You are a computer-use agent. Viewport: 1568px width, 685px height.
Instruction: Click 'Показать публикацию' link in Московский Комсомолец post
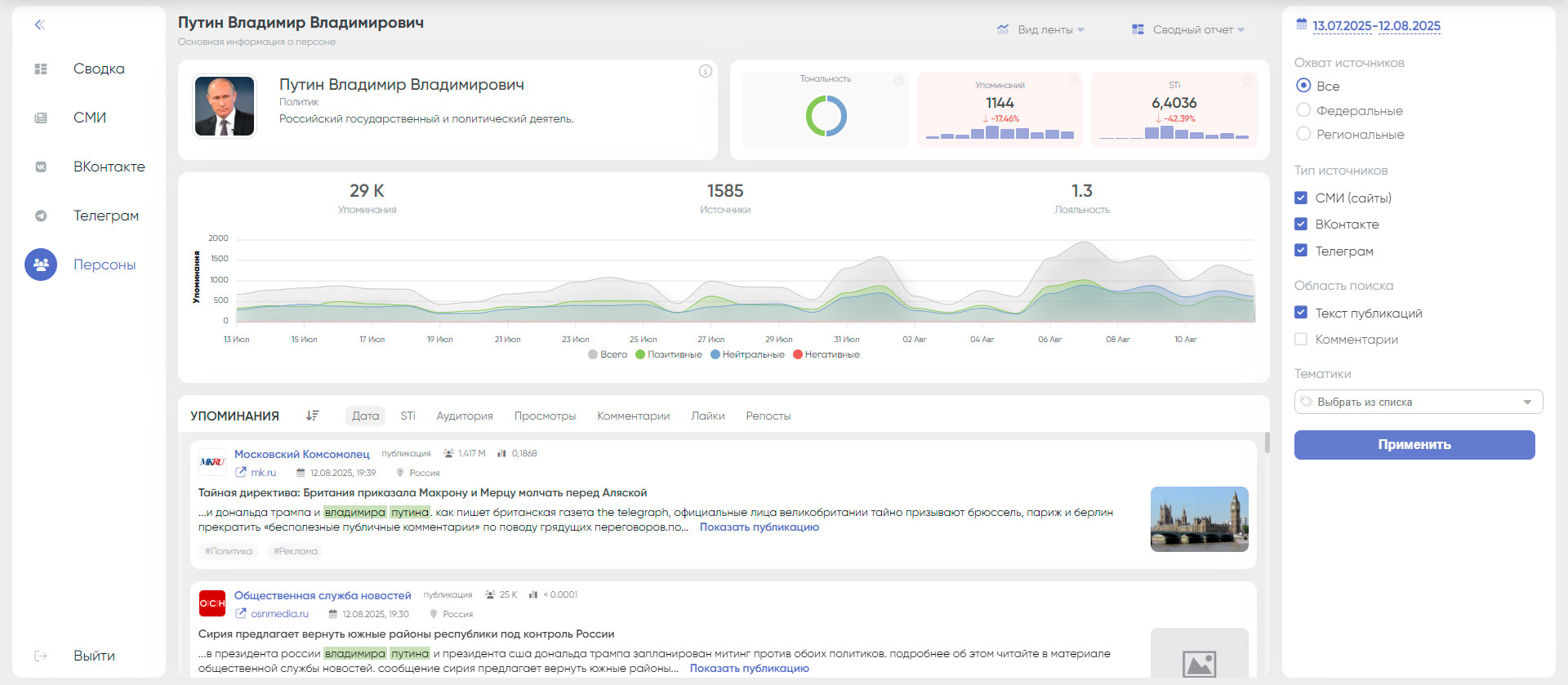coord(759,527)
